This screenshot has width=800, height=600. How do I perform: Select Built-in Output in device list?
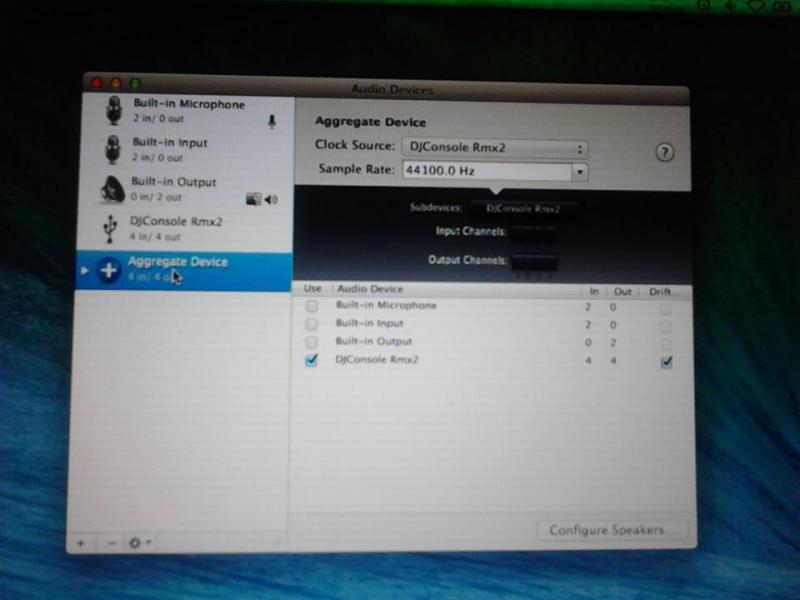[x=184, y=189]
